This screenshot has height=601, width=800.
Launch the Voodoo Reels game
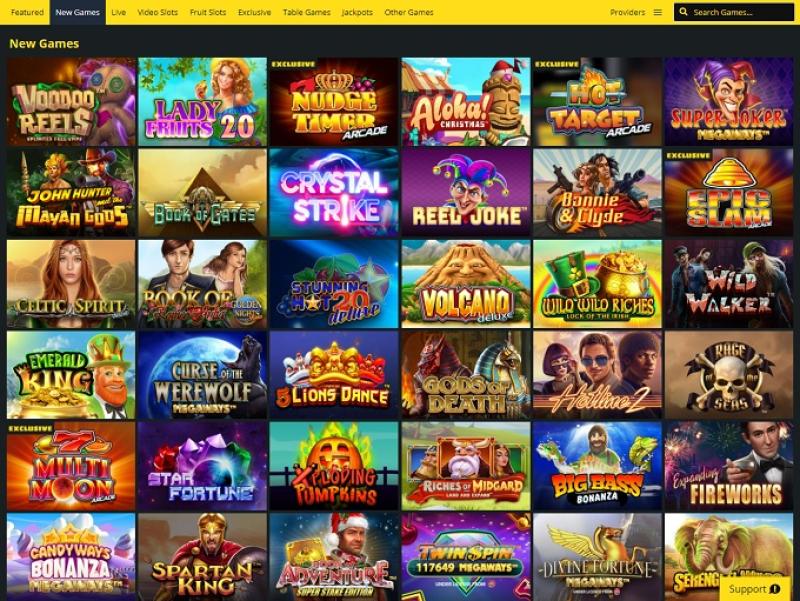coord(71,102)
